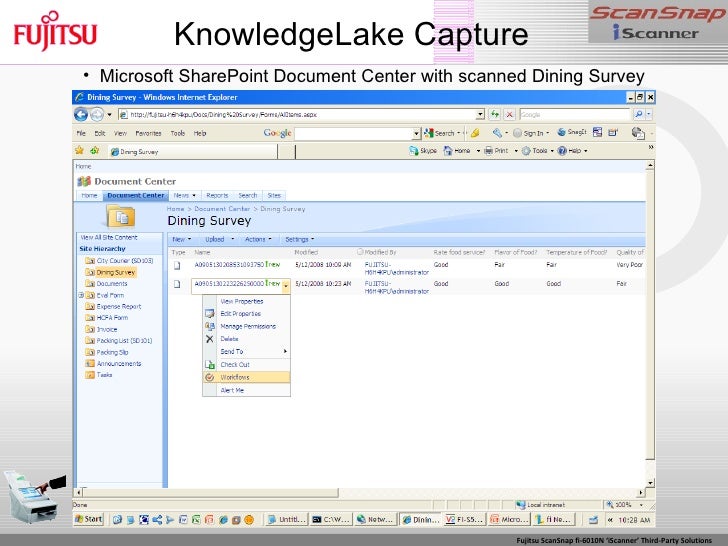Select Workflows from the context menu
This screenshot has width=728, height=546.
235,377
